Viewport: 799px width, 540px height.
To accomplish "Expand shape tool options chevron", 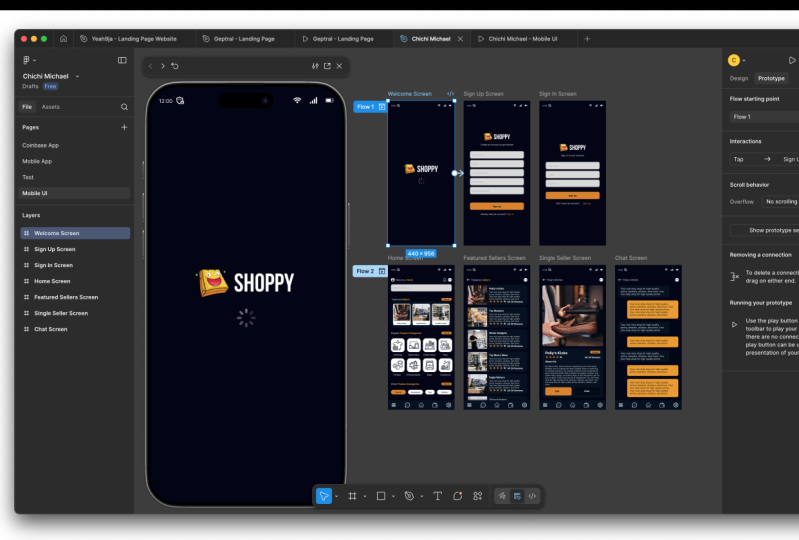I will 393,496.
